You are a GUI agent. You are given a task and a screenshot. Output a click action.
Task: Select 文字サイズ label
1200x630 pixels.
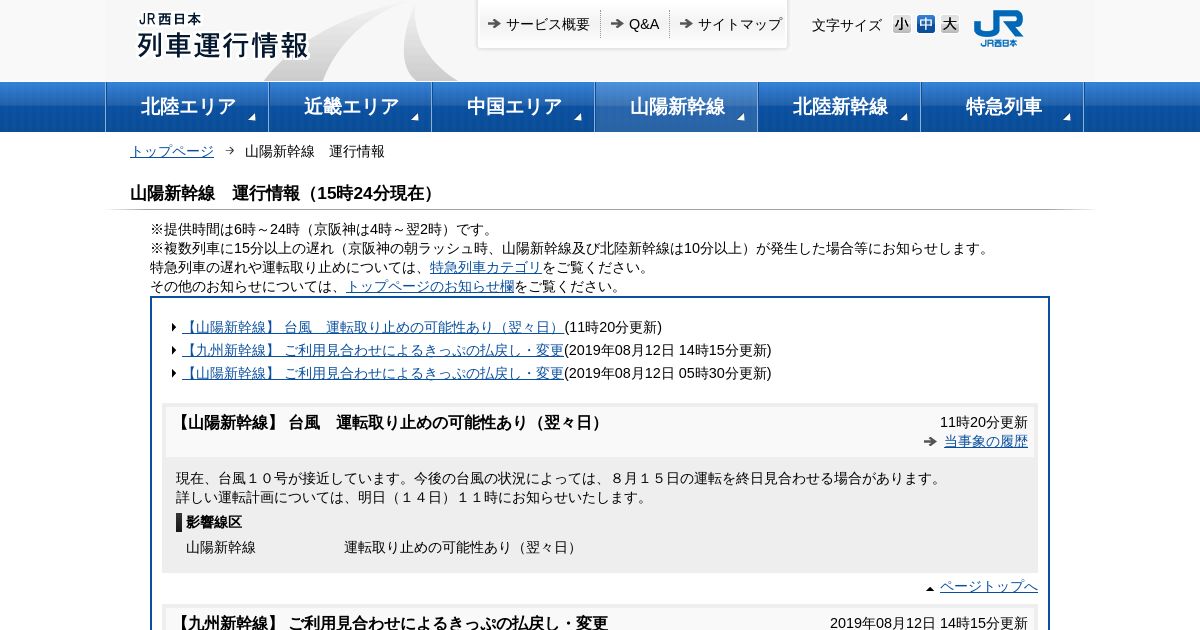click(847, 25)
